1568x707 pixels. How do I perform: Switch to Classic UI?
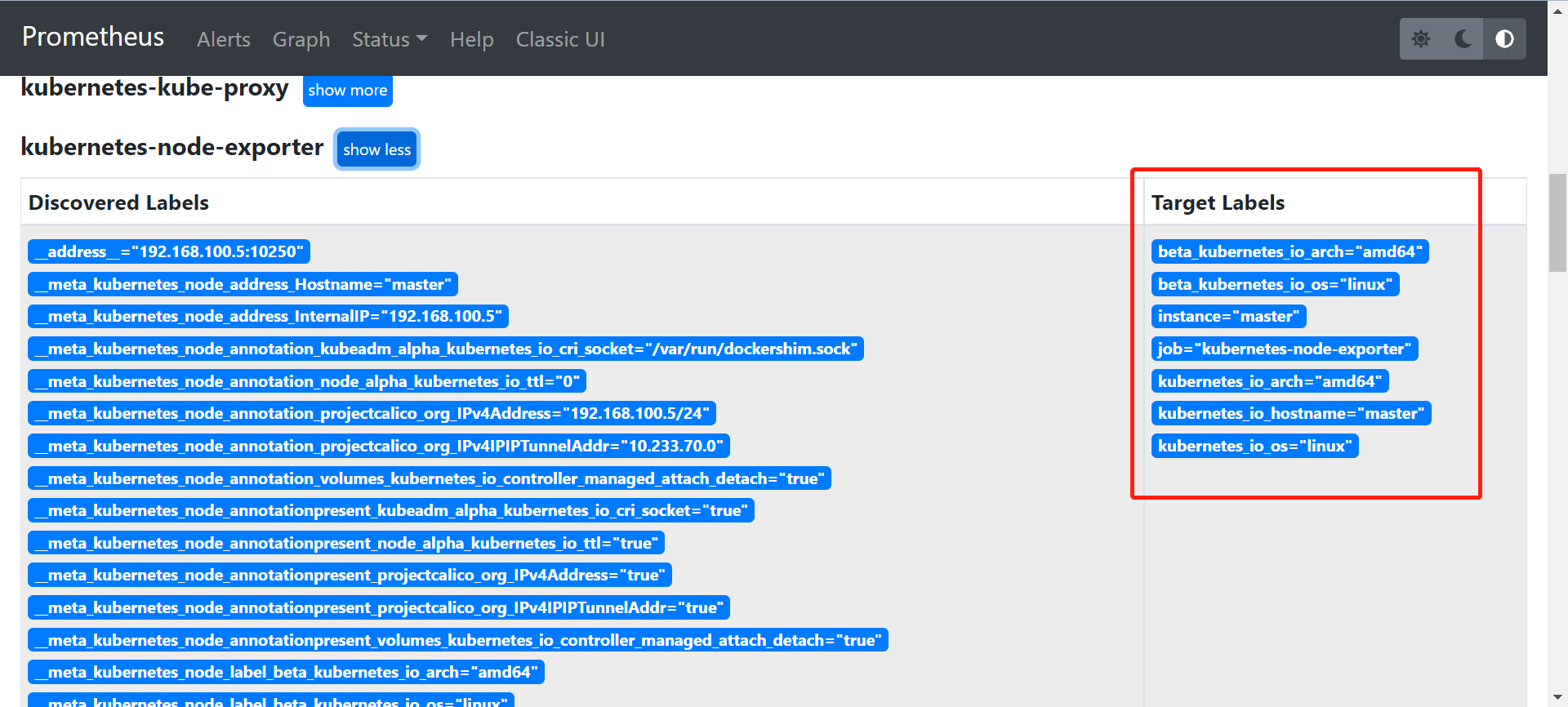click(x=560, y=39)
